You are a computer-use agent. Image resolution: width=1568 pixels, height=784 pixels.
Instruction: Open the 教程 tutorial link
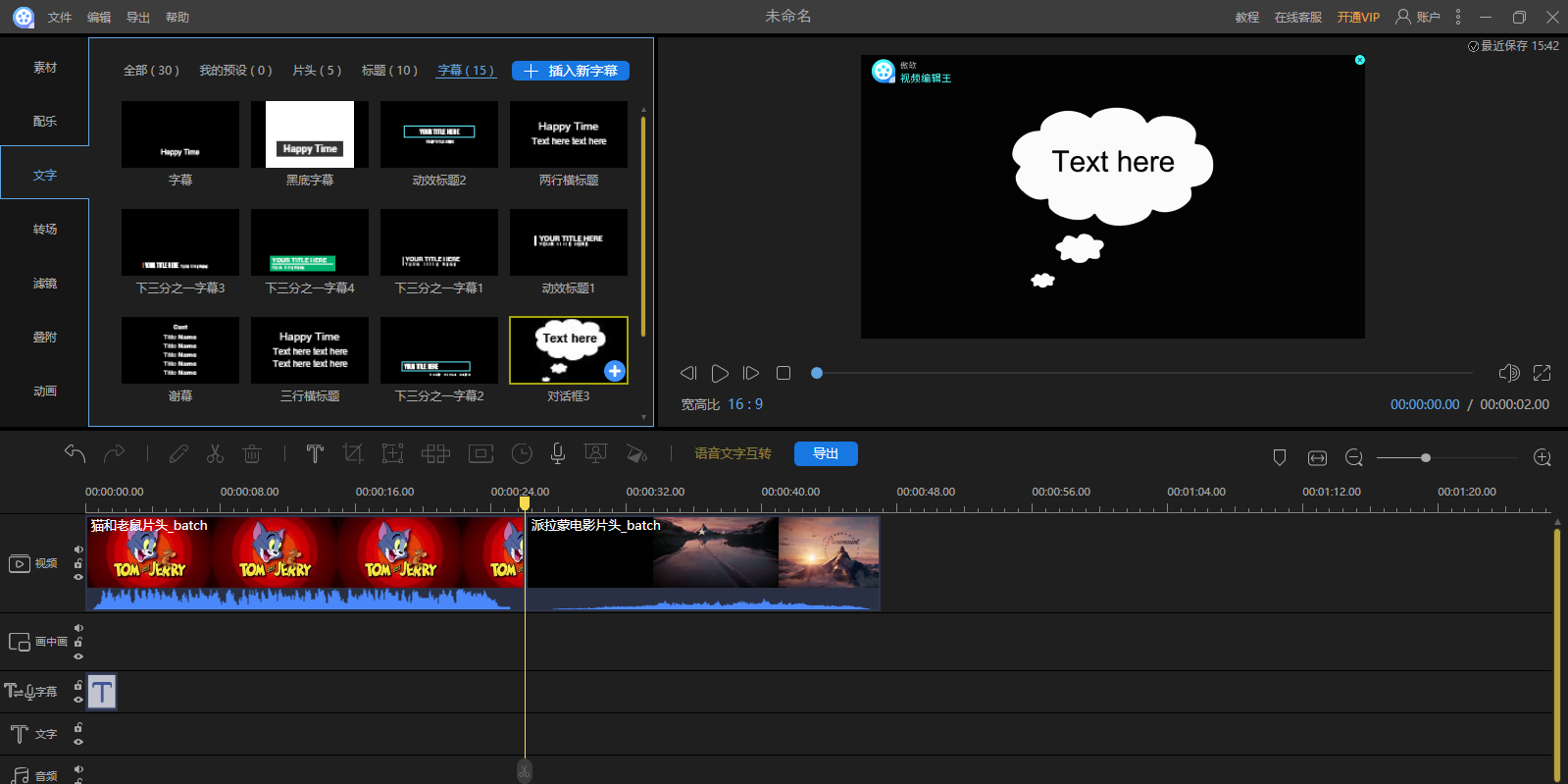(1247, 18)
